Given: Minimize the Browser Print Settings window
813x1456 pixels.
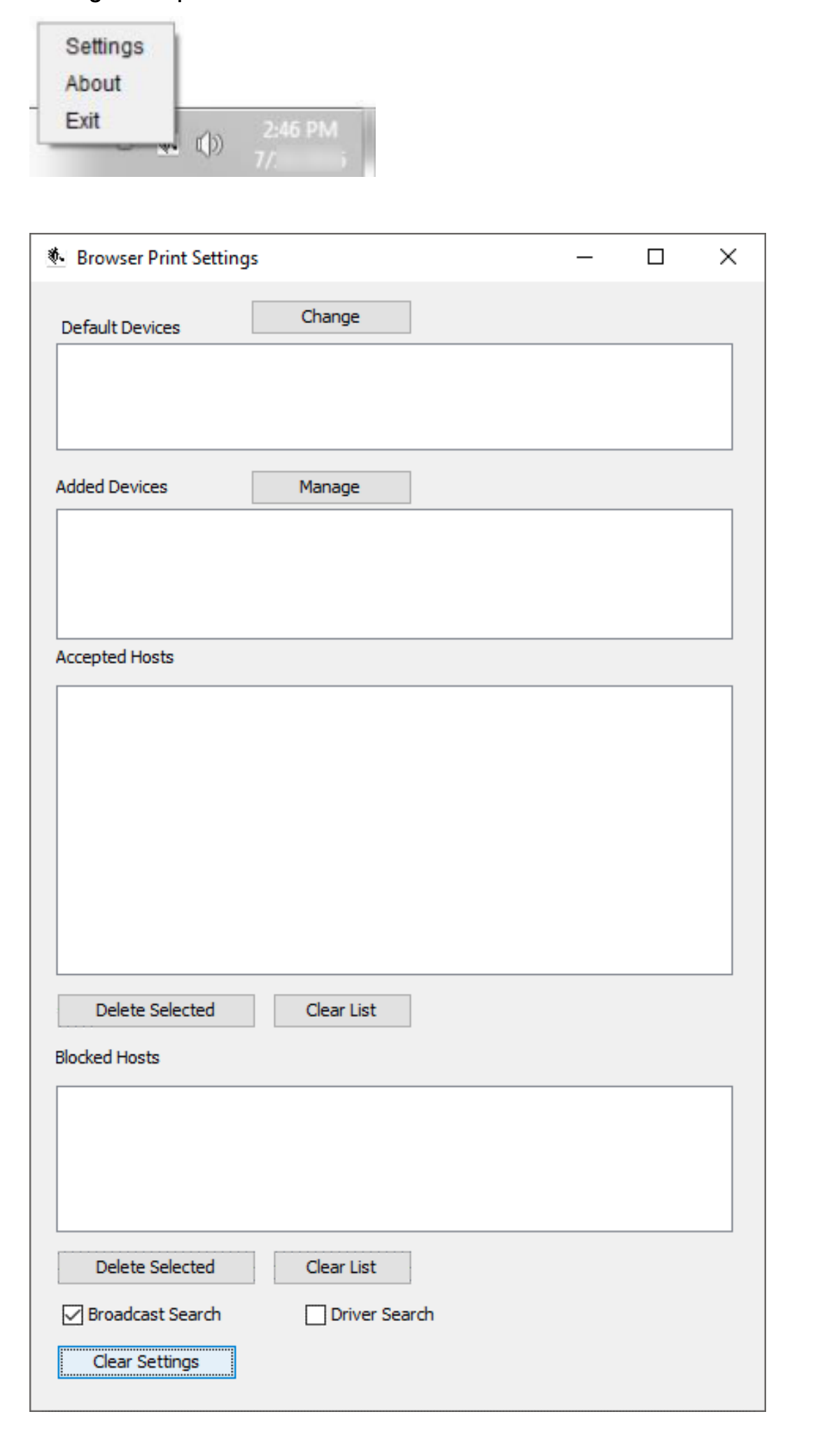Looking at the screenshot, I should coord(584,257).
